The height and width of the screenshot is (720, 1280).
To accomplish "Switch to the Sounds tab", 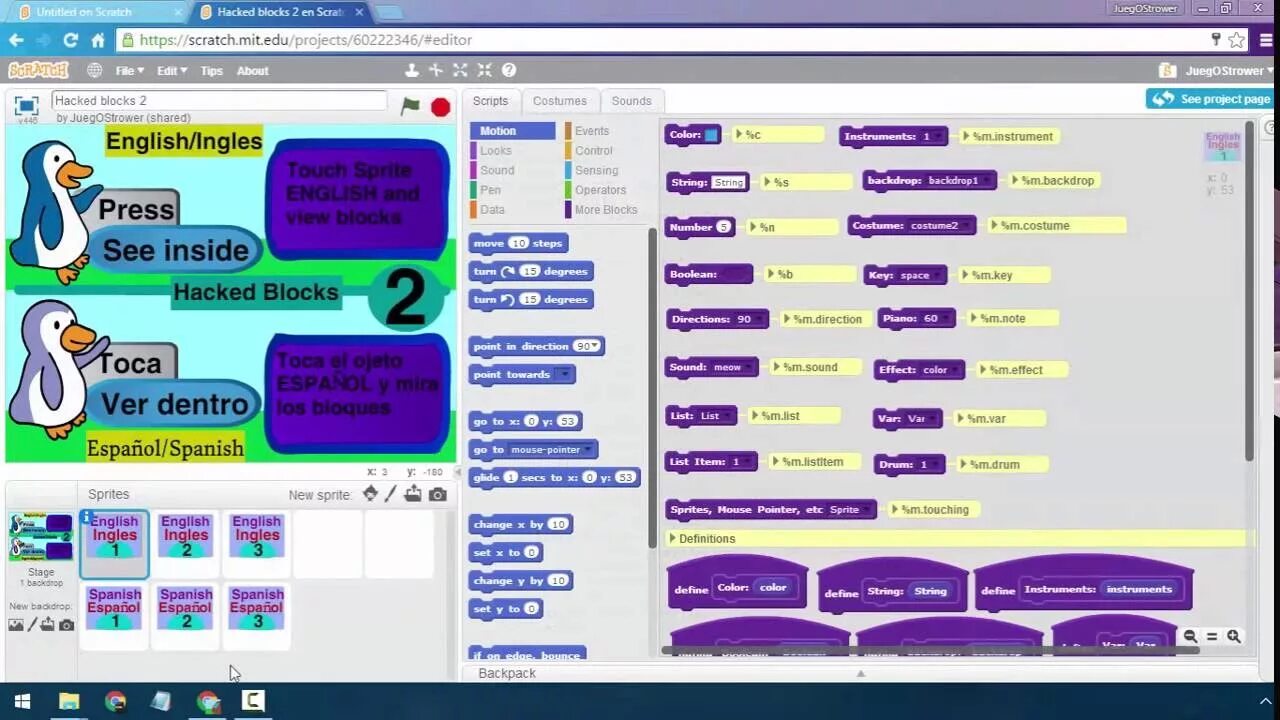I will click(631, 101).
